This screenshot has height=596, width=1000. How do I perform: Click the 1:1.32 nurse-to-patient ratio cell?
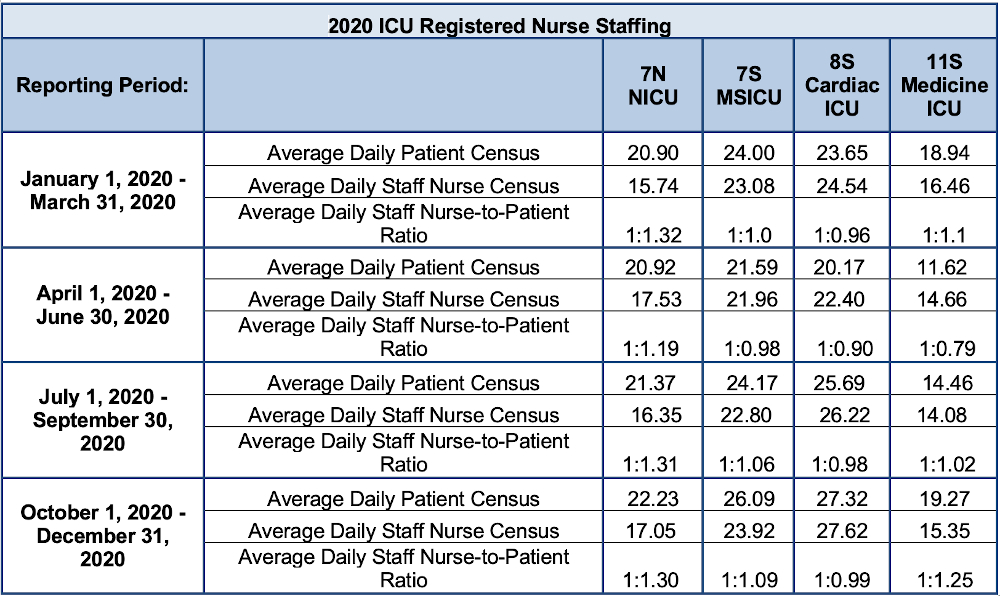click(x=652, y=236)
